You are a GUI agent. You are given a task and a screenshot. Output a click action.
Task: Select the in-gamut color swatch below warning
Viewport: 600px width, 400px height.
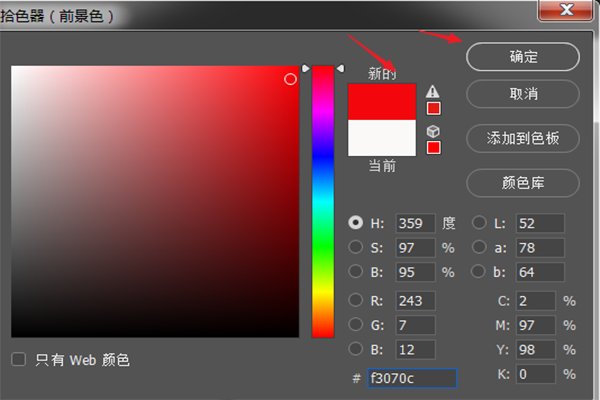tap(434, 109)
